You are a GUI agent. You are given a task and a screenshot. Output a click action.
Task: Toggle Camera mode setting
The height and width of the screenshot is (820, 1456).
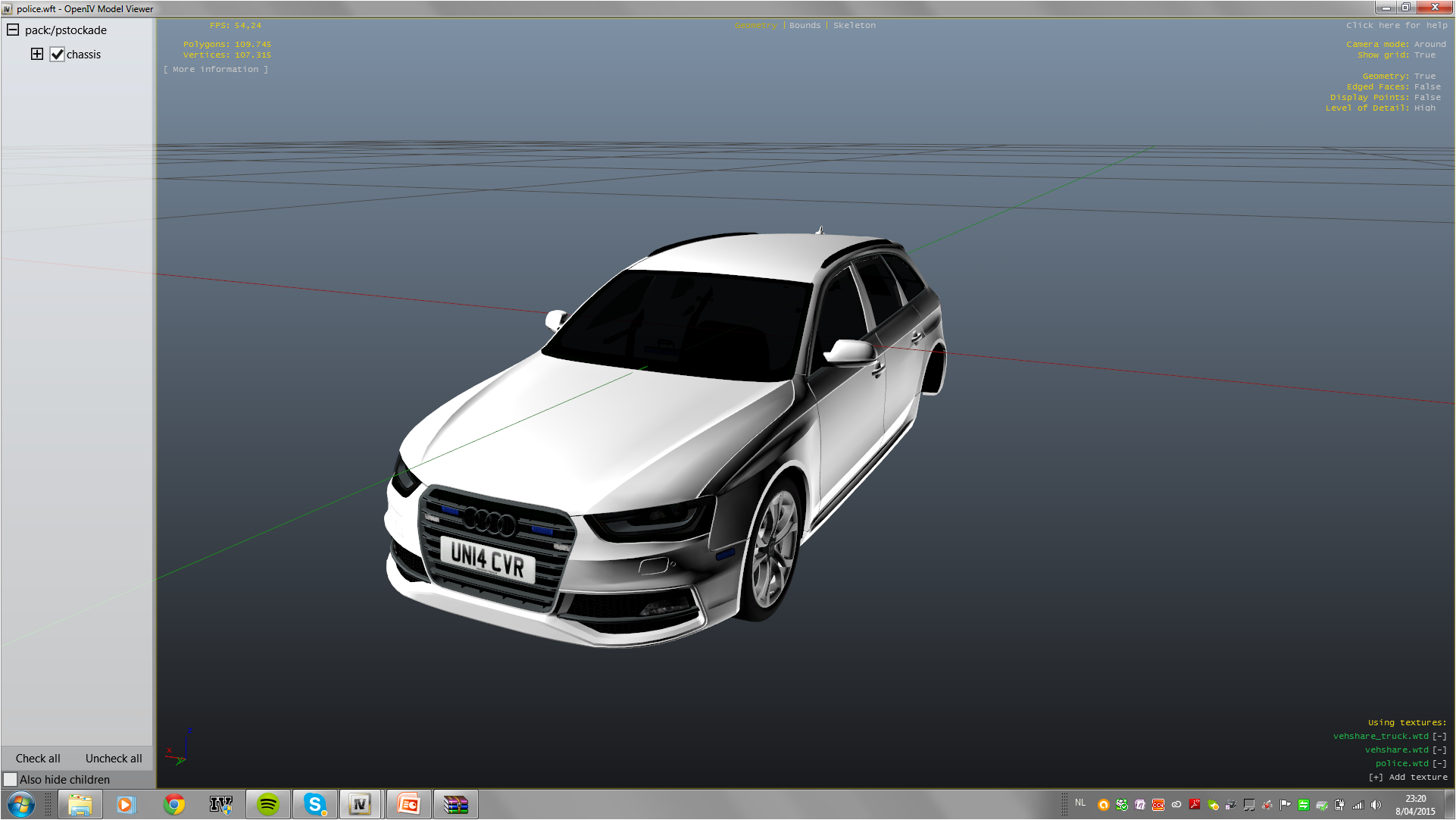(x=1395, y=44)
